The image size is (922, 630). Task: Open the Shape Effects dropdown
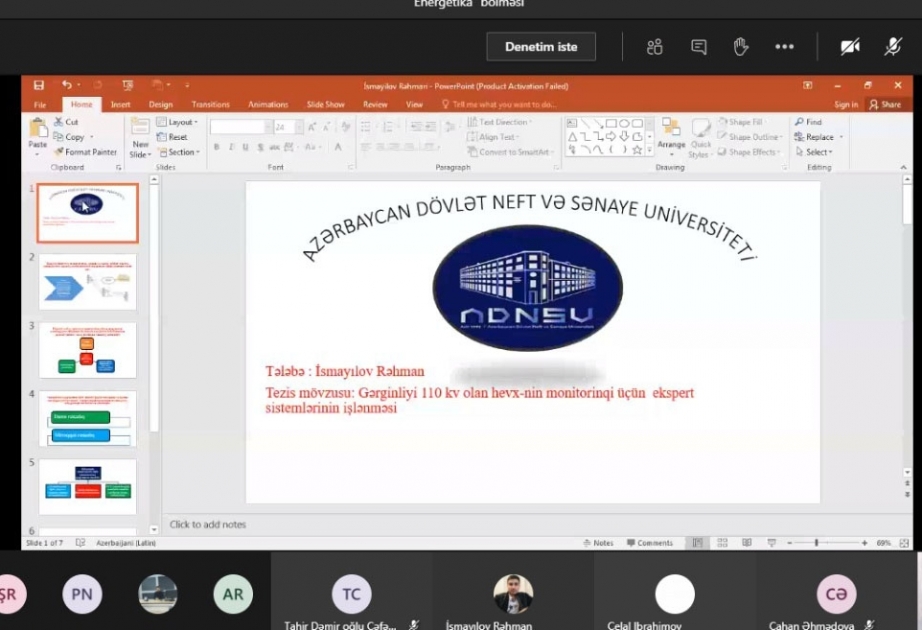tap(750, 152)
